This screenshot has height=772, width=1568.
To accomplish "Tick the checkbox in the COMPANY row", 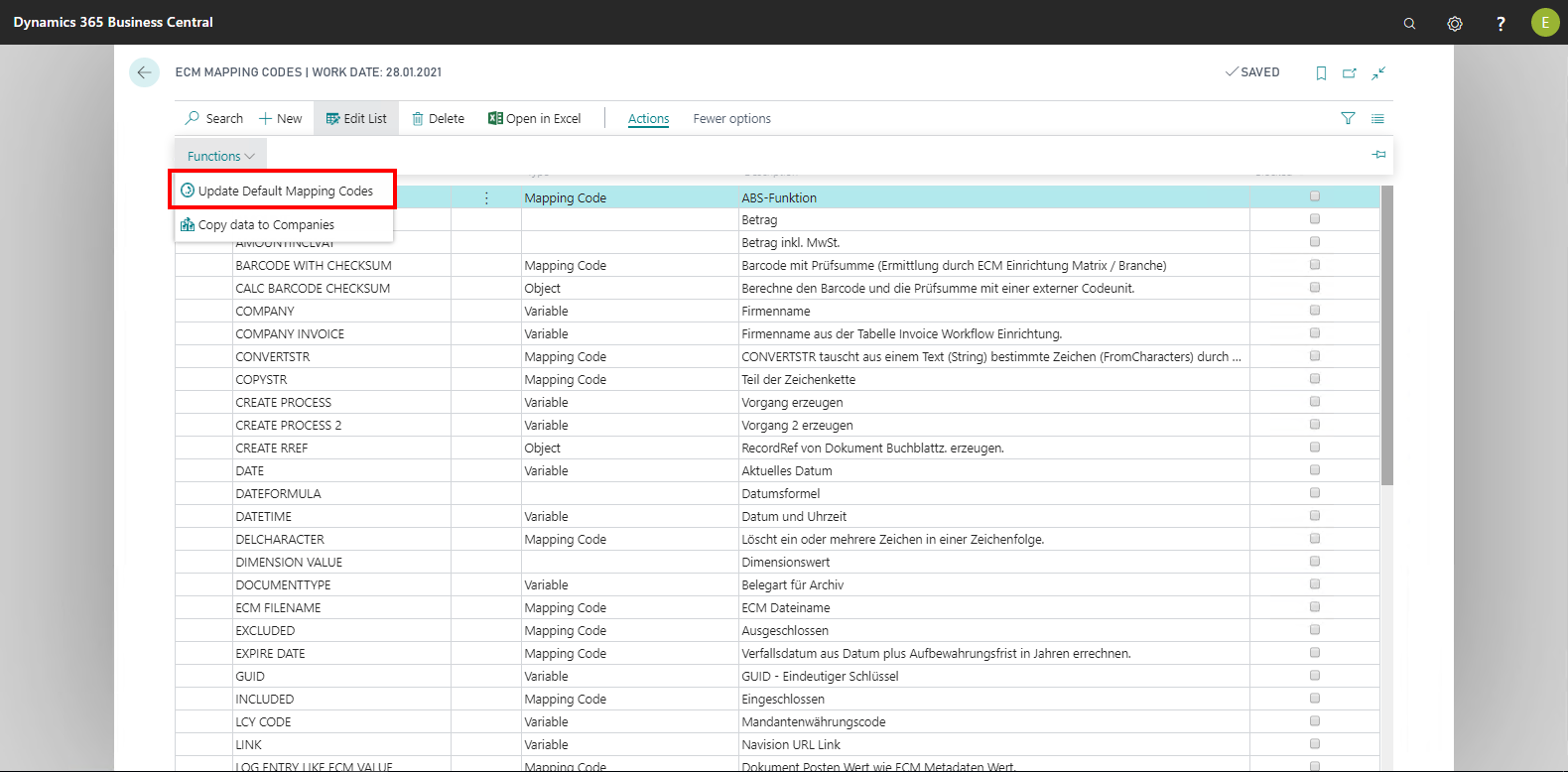I will (1315, 311).
